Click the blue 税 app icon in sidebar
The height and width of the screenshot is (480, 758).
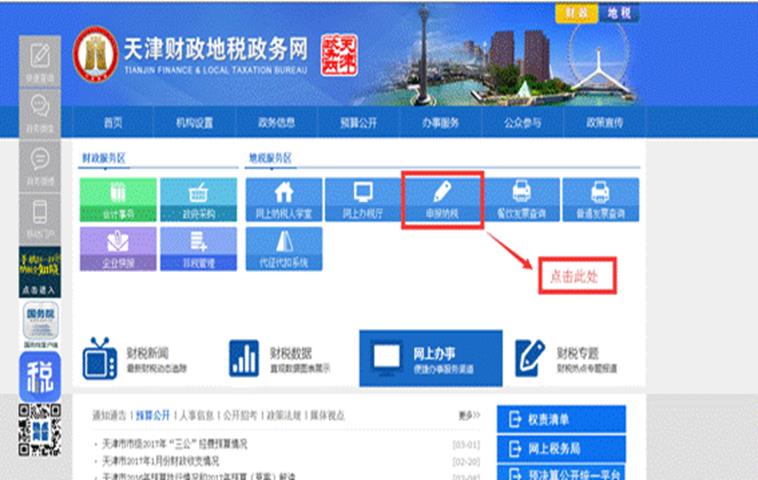tap(39, 377)
